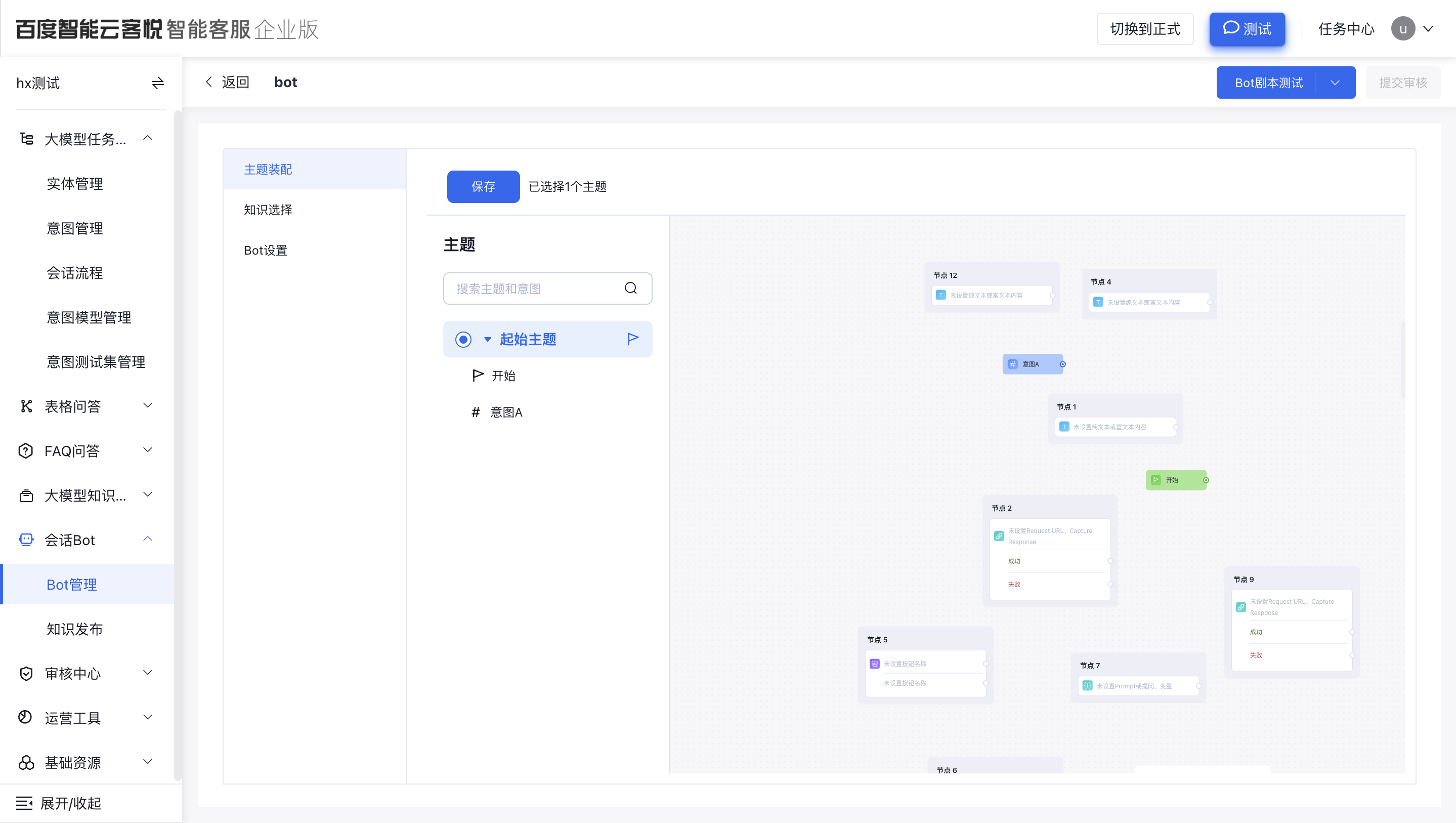Viewport: 1456px width, 823px height.
Task: Click the green 开始 node on canvas
Action: pos(1176,480)
